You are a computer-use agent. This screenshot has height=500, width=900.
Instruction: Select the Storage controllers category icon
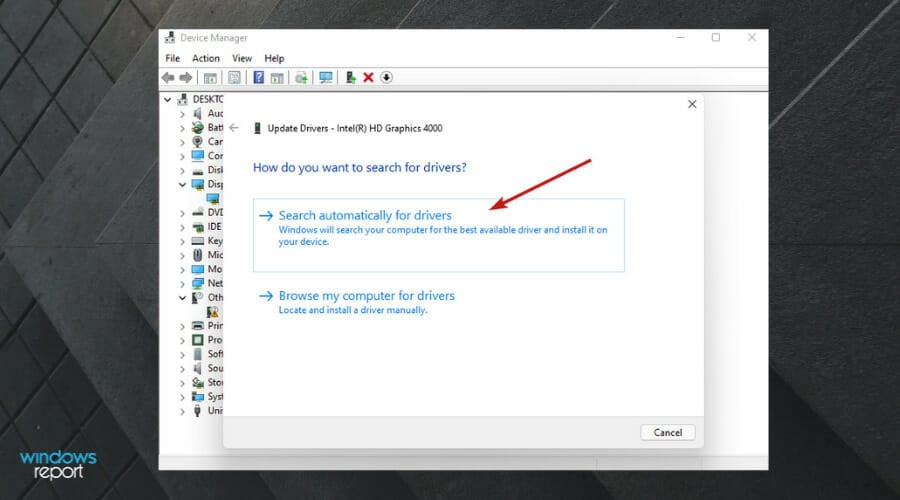(x=197, y=382)
